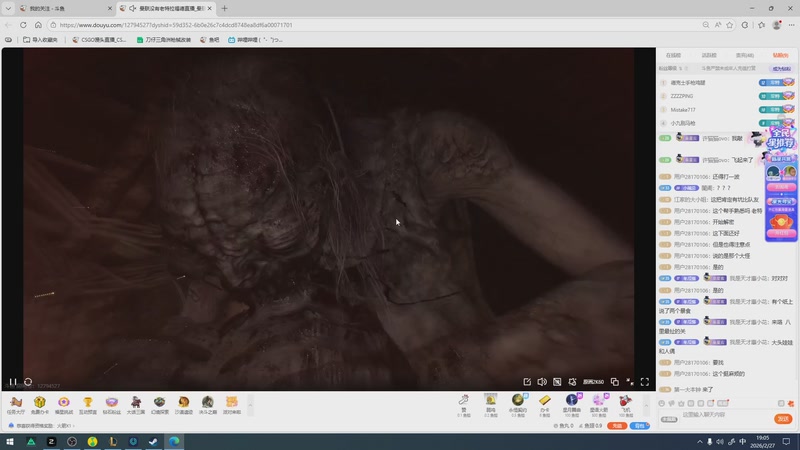Open the 鱼吧 bookmark in the favorites bar
Image resolution: width=800 pixels, height=450 pixels.
(210, 40)
